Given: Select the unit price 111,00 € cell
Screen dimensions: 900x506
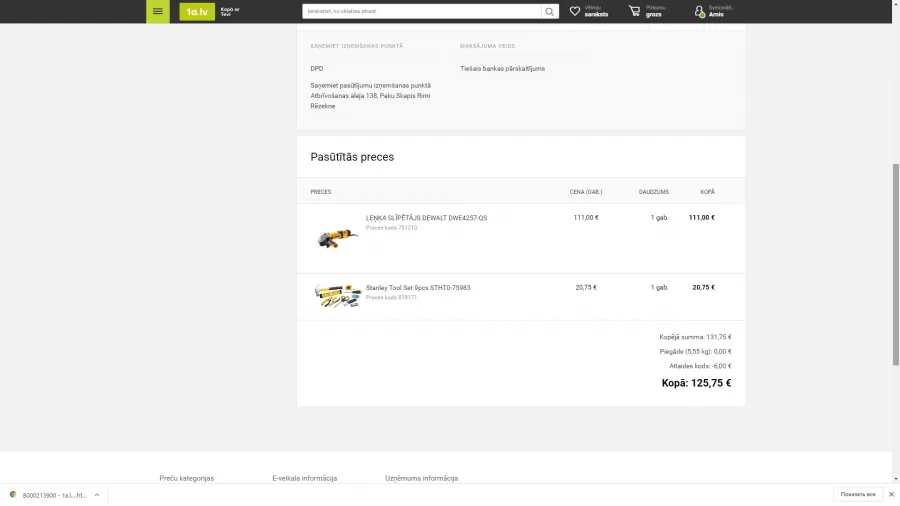Looking at the screenshot, I should click(586, 217).
